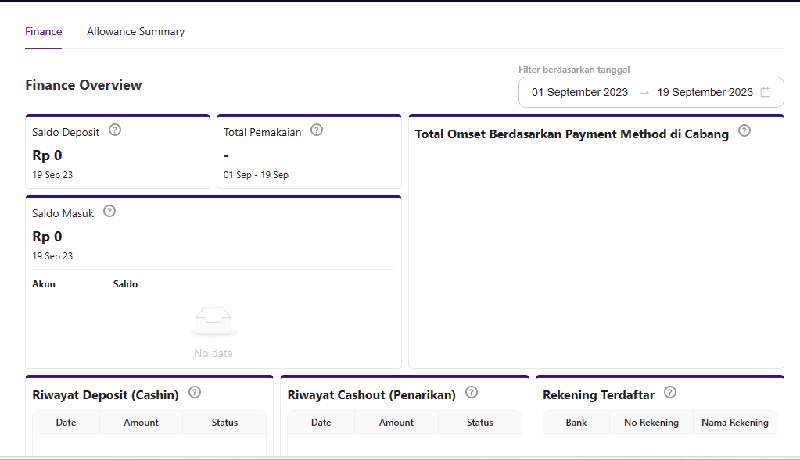The image size is (800, 460).
Task: Click help icon beside Total Omset title
Action: pos(744,131)
